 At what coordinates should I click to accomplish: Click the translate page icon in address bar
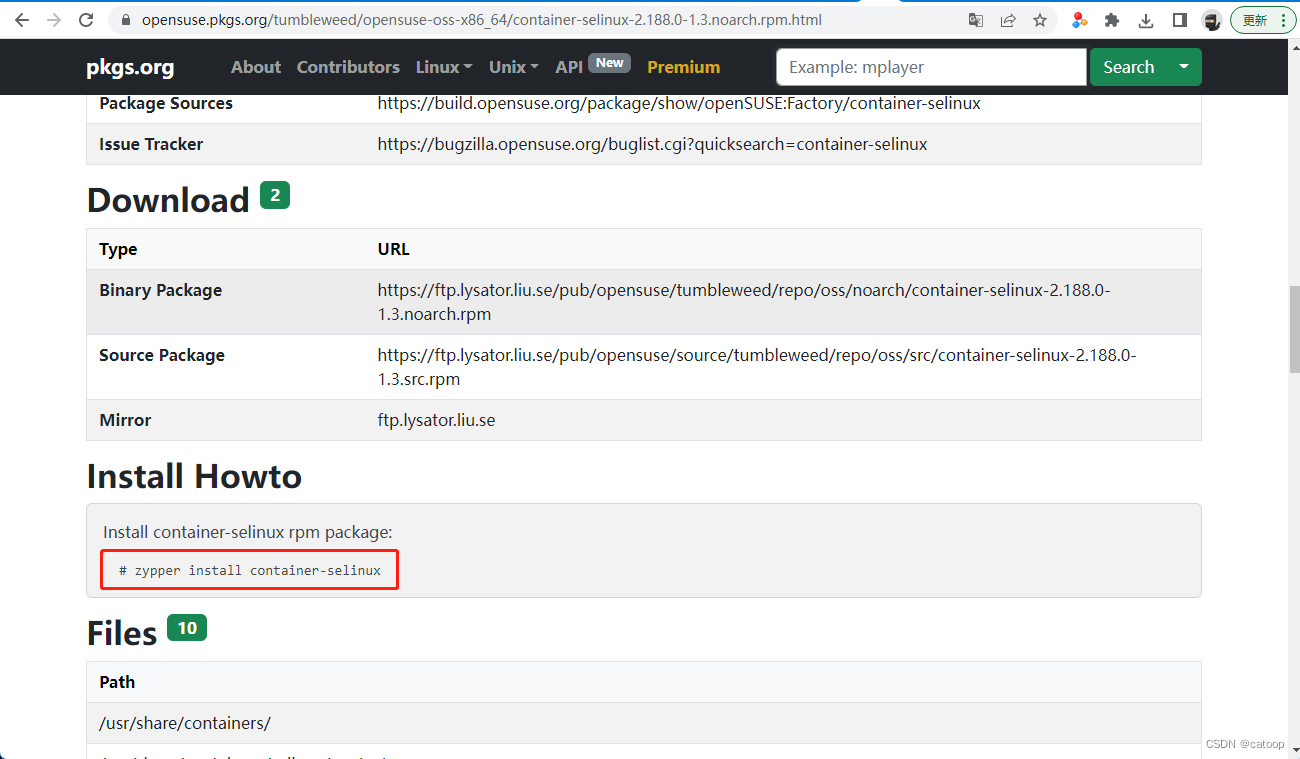975,19
